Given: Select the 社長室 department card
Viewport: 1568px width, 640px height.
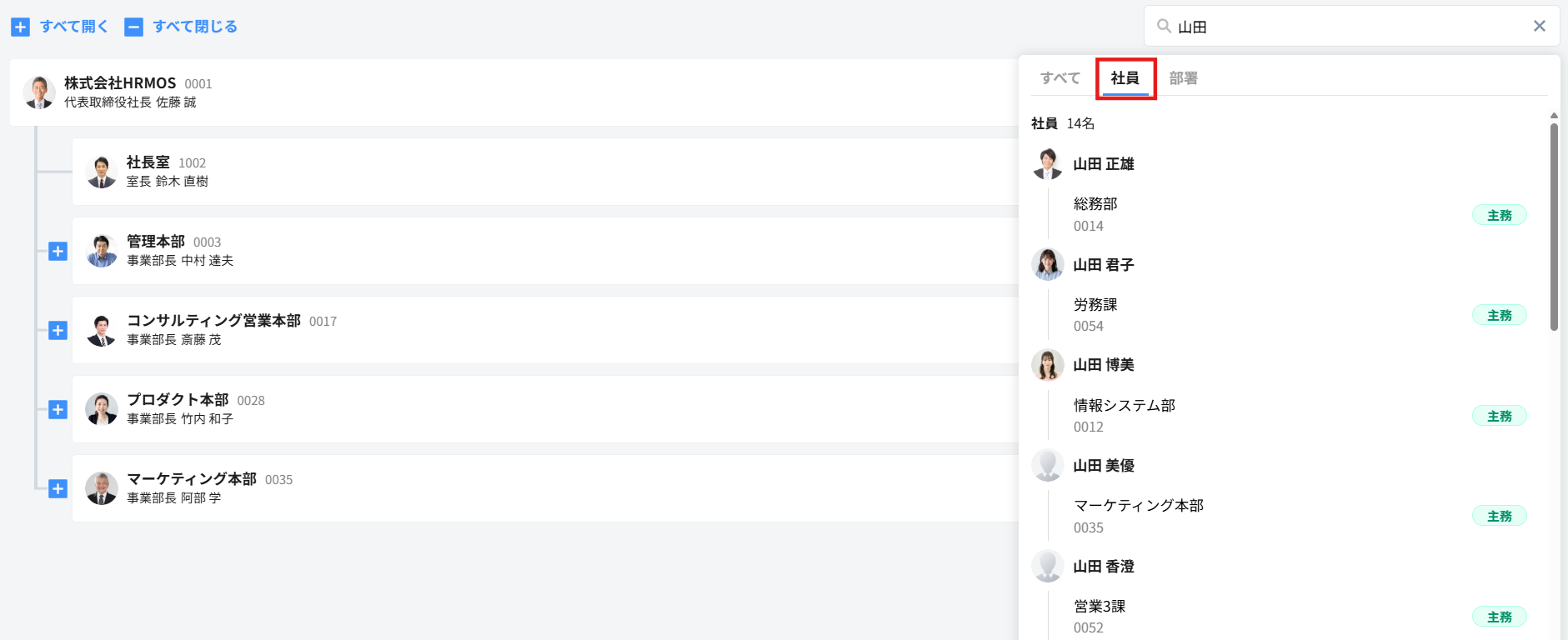Looking at the screenshot, I should pos(545,172).
